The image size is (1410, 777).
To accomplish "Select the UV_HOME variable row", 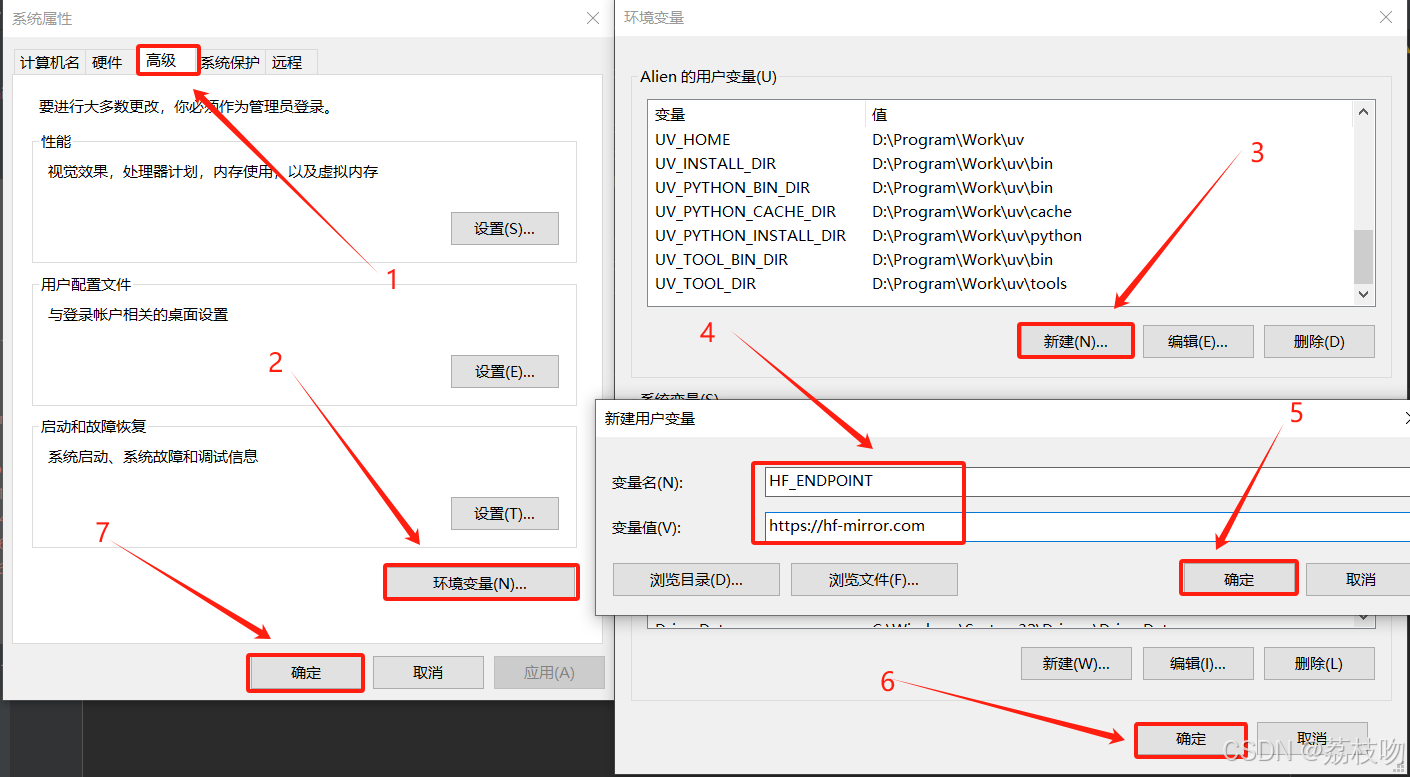I will tap(1000, 140).
